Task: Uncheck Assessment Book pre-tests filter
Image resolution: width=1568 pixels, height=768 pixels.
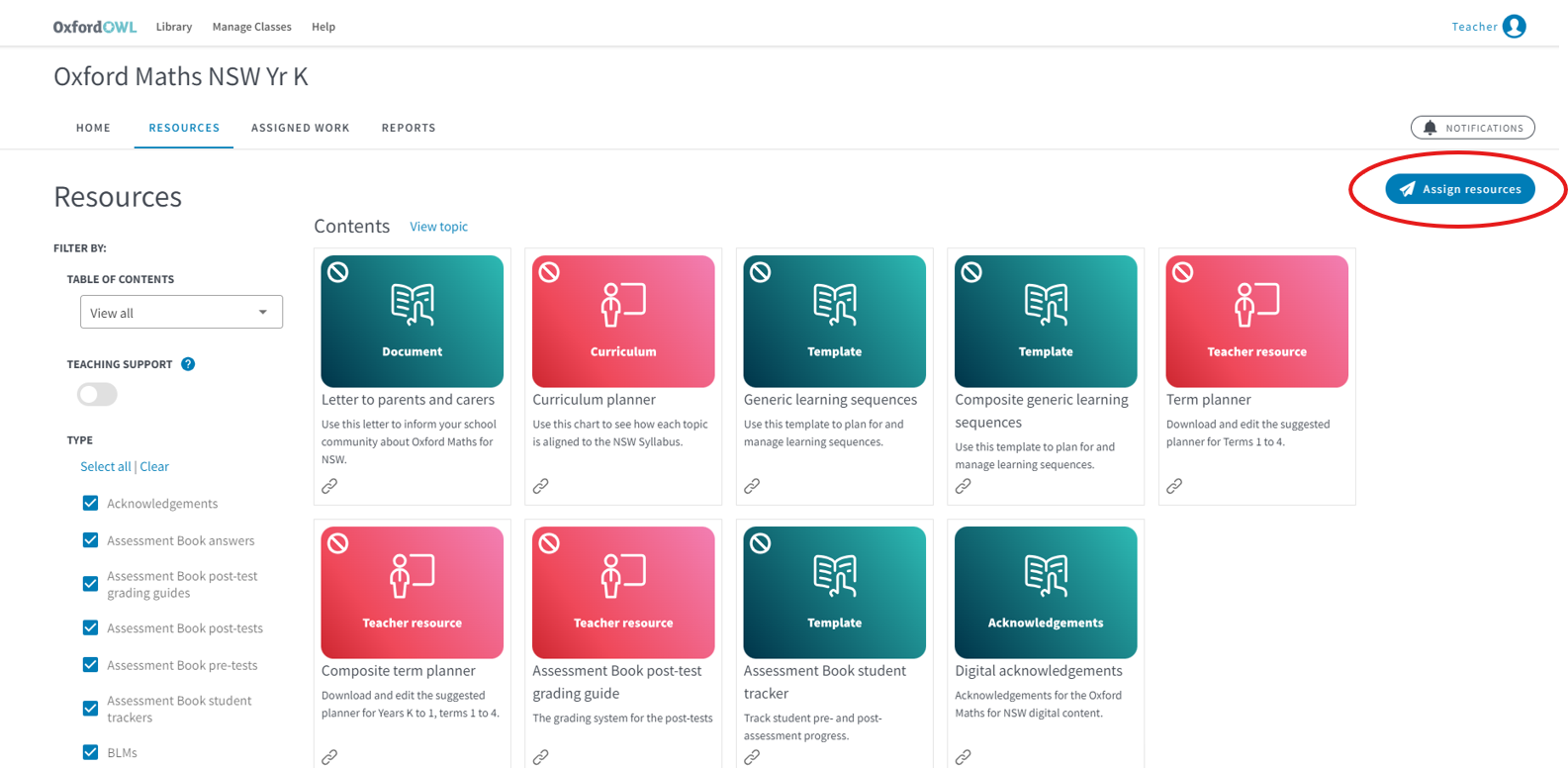Action: (x=90, y=665)
